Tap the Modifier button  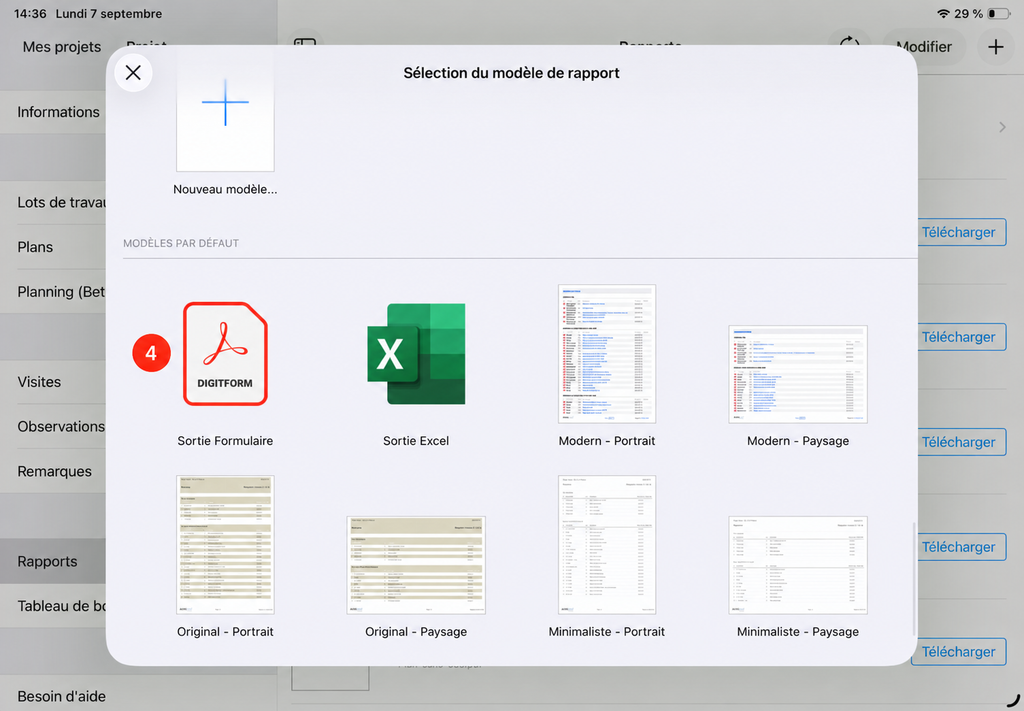point(923,47)
